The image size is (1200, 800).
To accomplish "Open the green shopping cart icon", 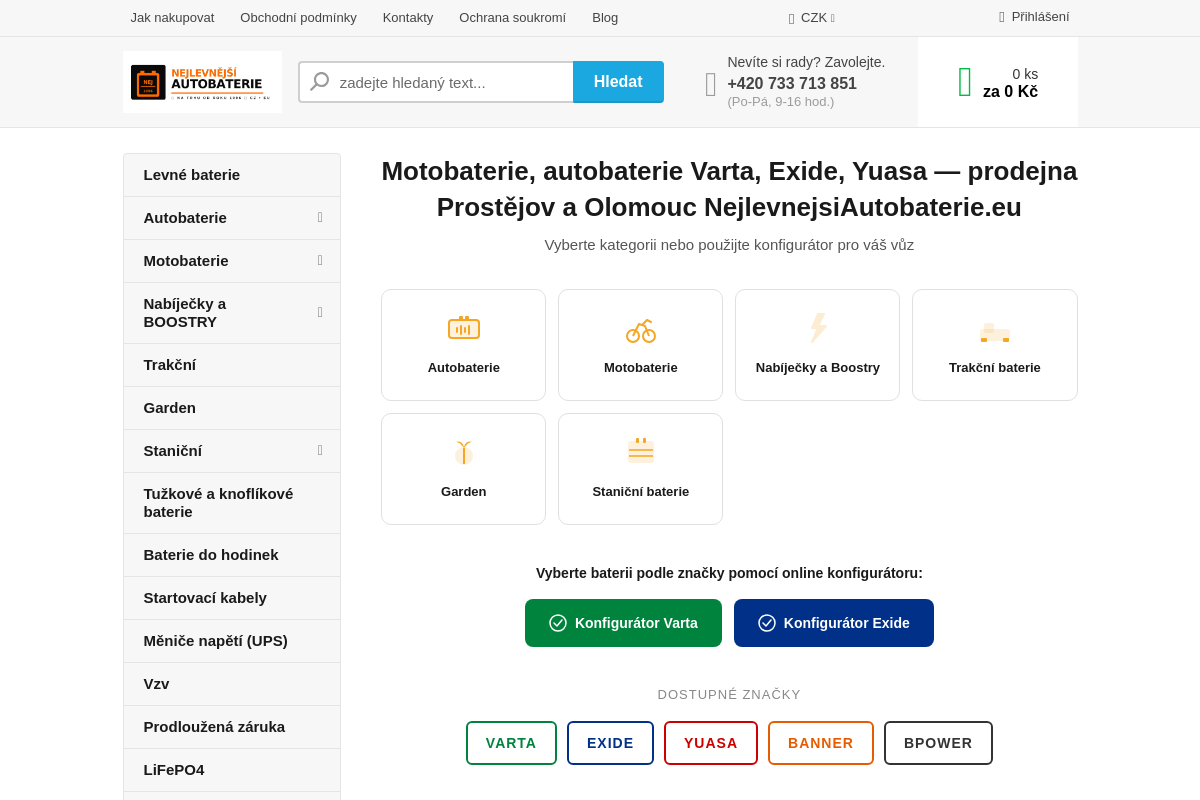I will (x=965, y=82).
